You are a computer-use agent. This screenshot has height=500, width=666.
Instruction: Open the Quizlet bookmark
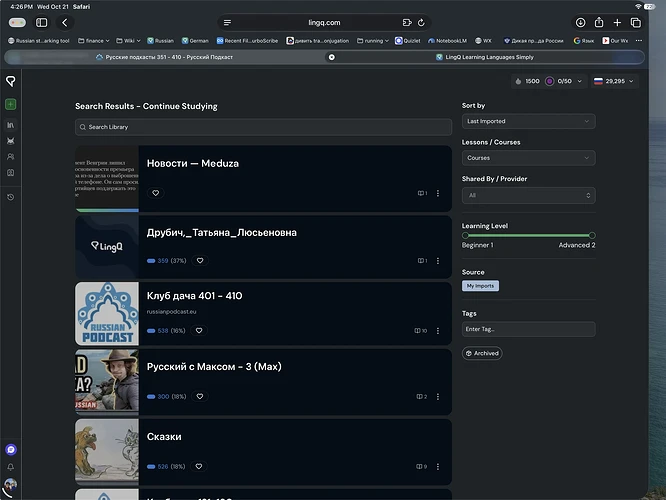[x=407, y=41]
